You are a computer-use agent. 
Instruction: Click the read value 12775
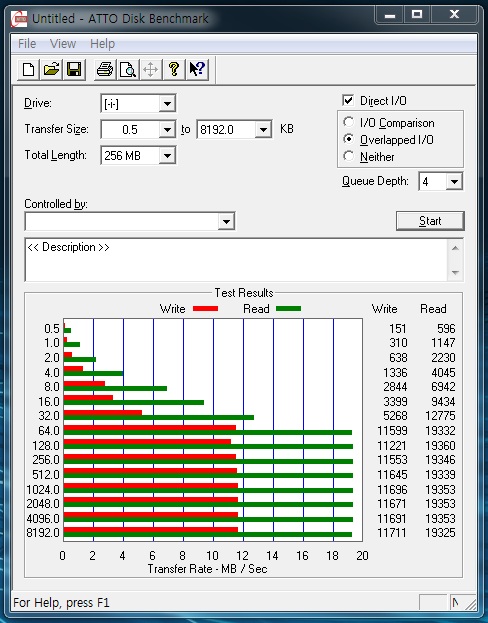440,416
